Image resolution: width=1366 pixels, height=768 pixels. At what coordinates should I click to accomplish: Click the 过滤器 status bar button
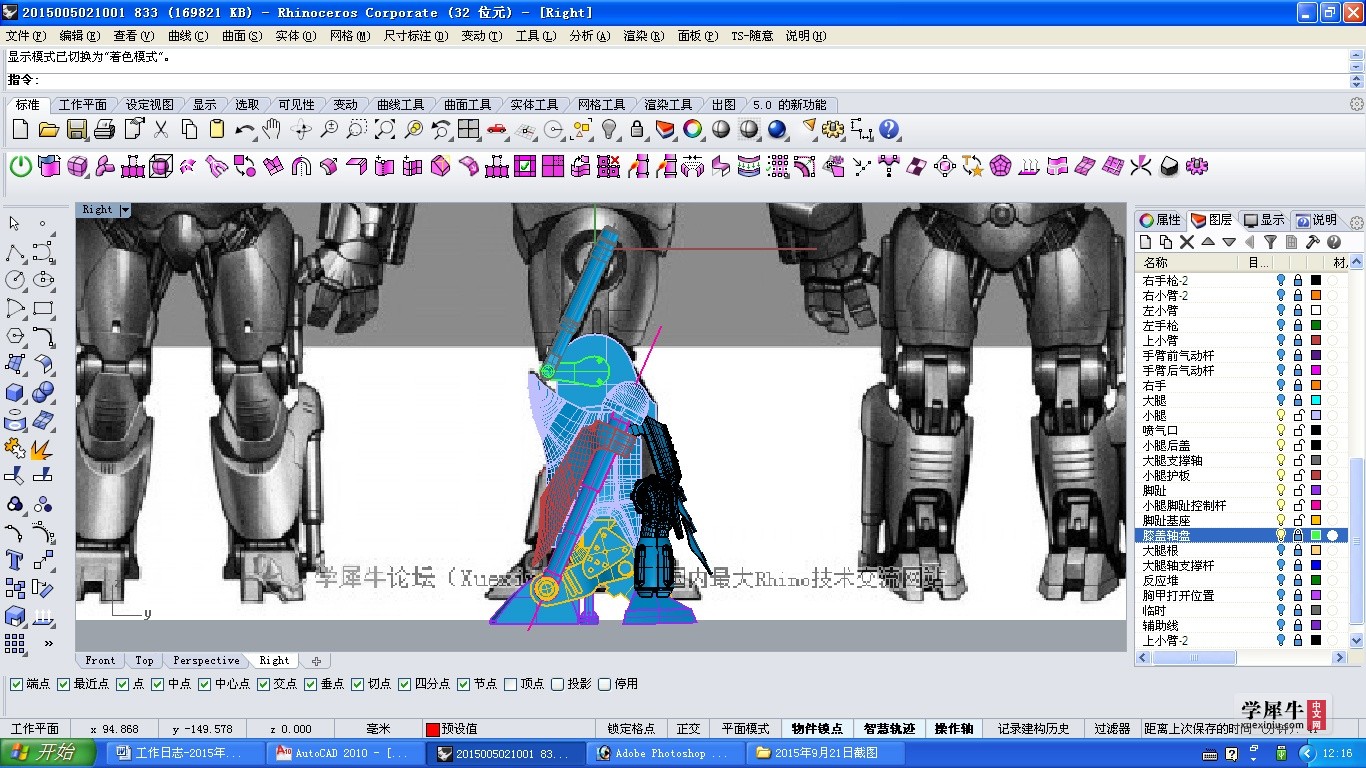pos(1112,729)
